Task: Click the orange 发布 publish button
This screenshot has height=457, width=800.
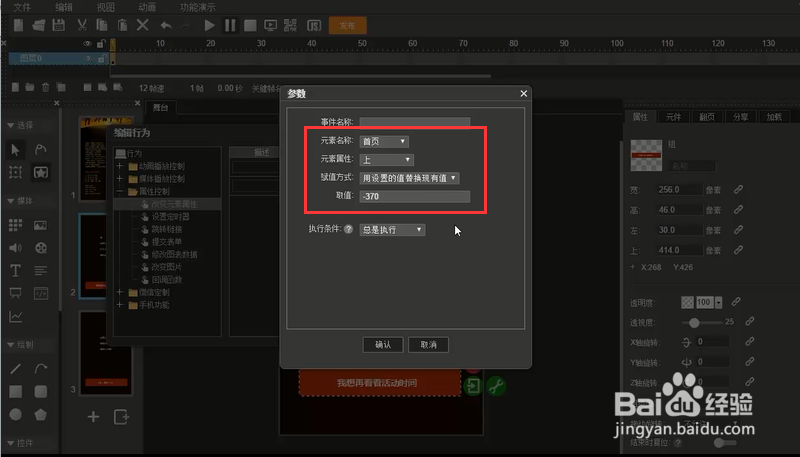Action: [347, 25]
